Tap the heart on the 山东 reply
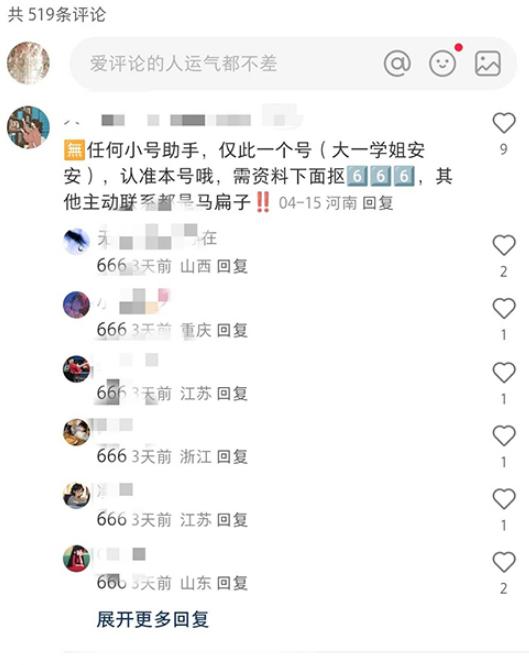 point(504,562)
